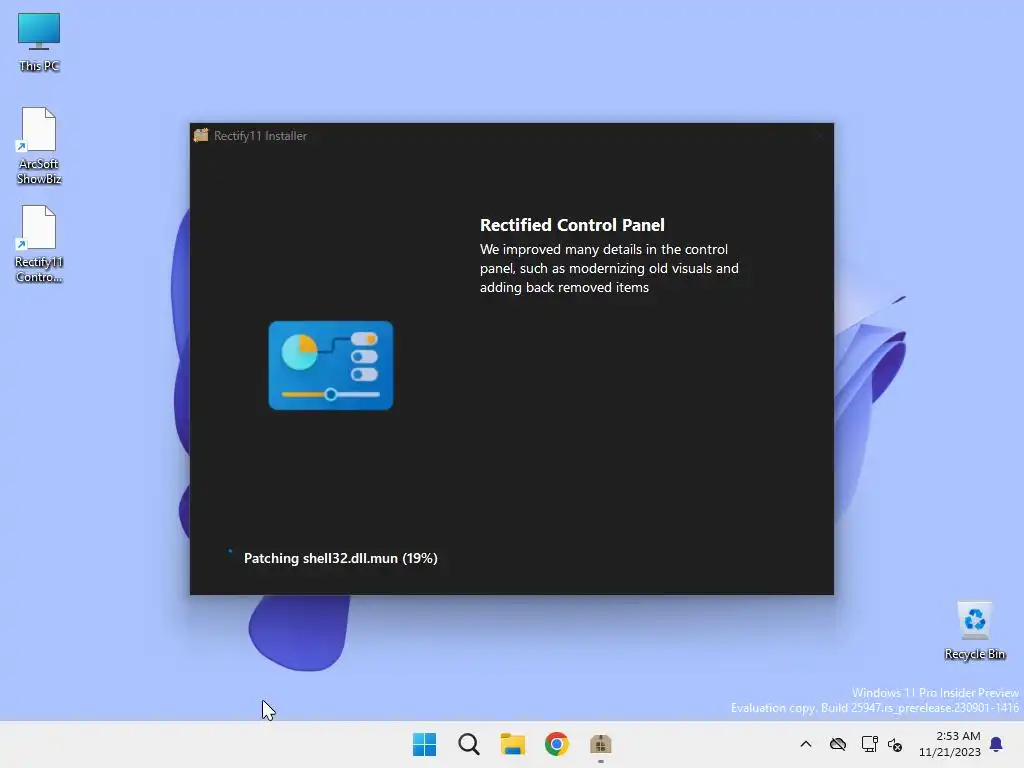Select the Recycle Bin desktop icon
Screen dimensions: 1024x768
[974, 631]
